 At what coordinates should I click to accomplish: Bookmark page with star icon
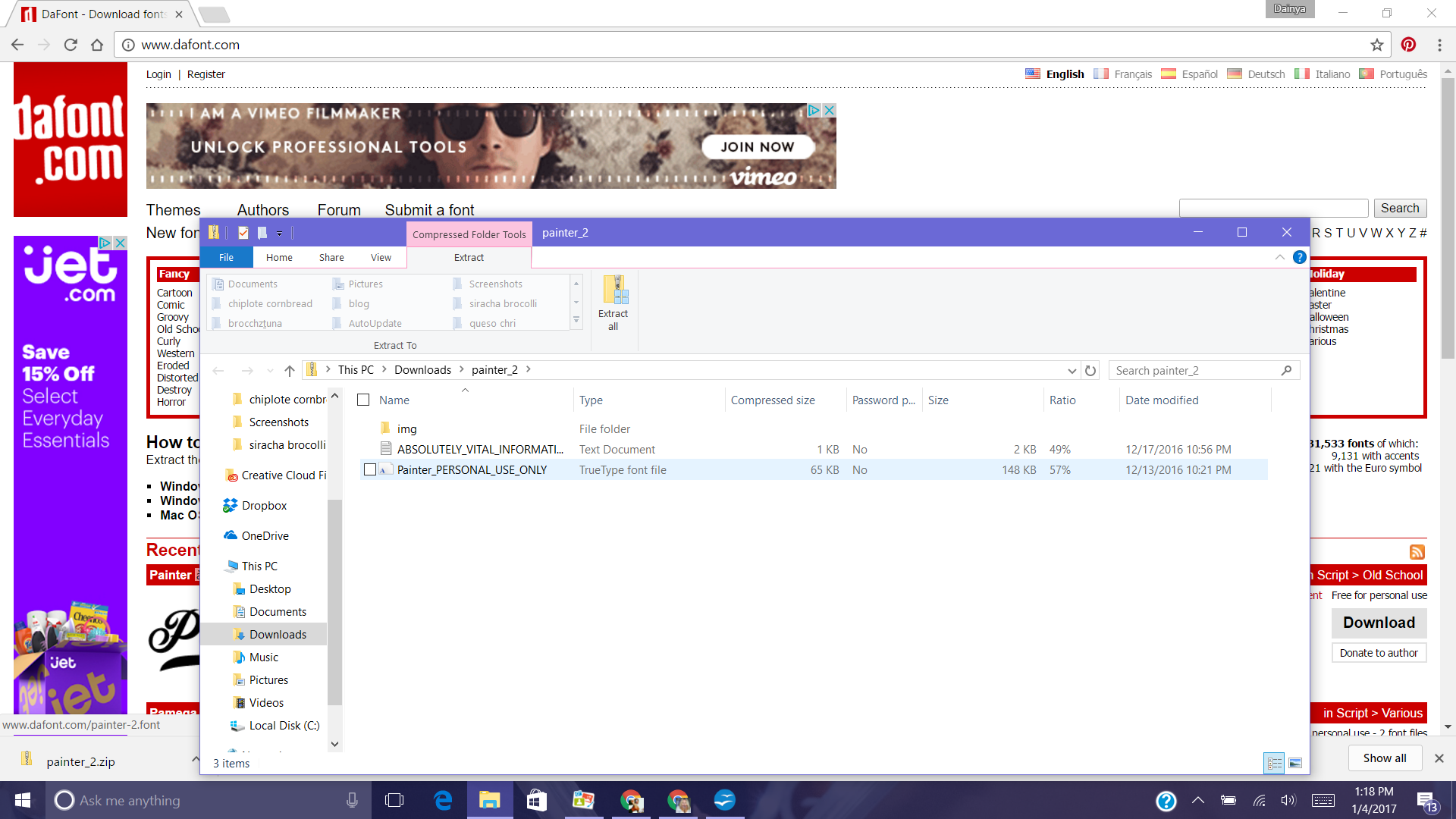(x=1377, y=45)
